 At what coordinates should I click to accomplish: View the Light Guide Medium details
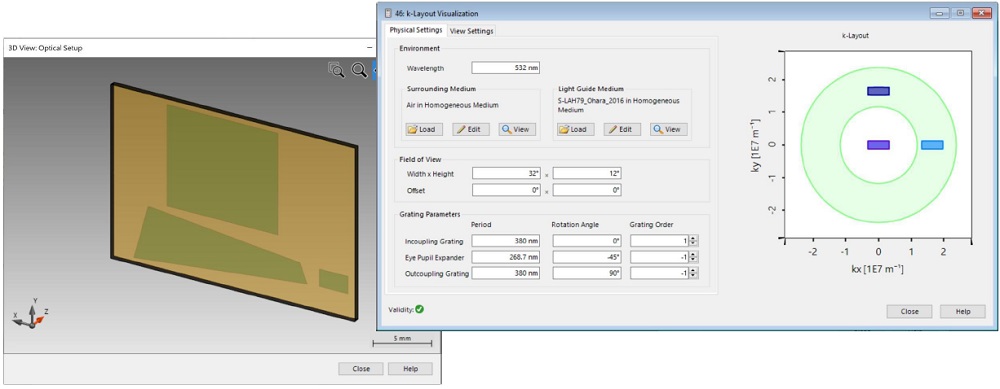tap(668, 129)
